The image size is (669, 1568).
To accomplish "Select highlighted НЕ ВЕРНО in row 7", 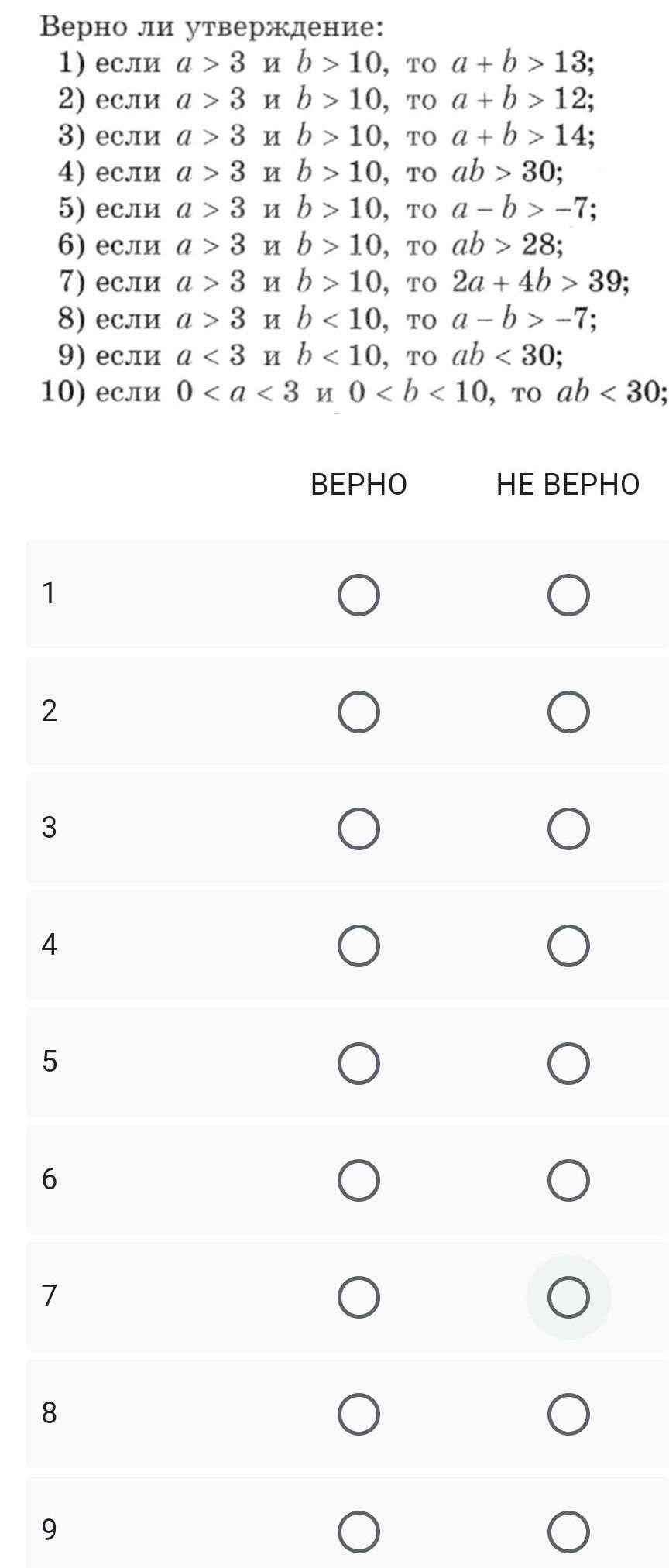I will (568, 1298).
